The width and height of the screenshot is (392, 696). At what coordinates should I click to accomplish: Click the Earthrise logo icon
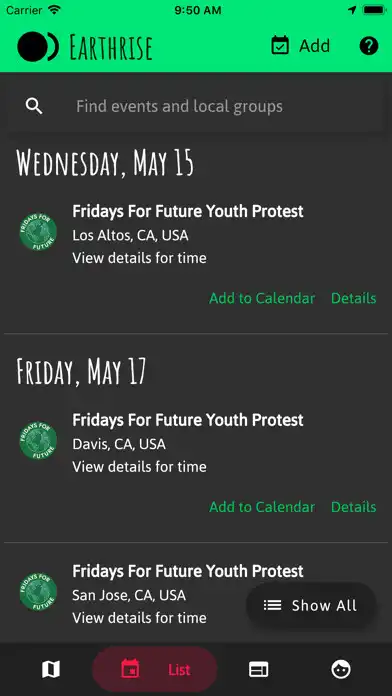click(38, 47)
